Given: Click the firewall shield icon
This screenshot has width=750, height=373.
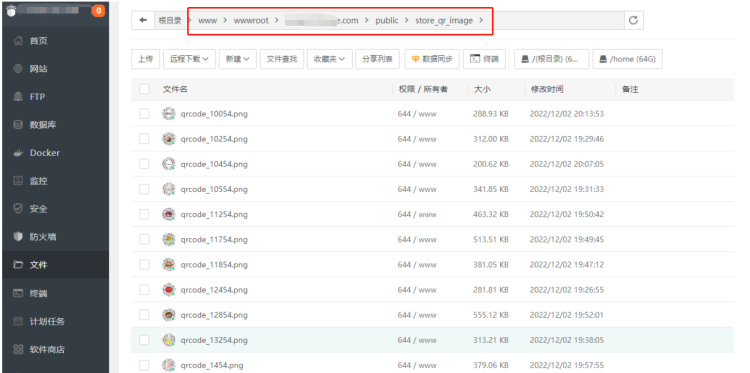Looking at the screenshot, I should 18,237.
